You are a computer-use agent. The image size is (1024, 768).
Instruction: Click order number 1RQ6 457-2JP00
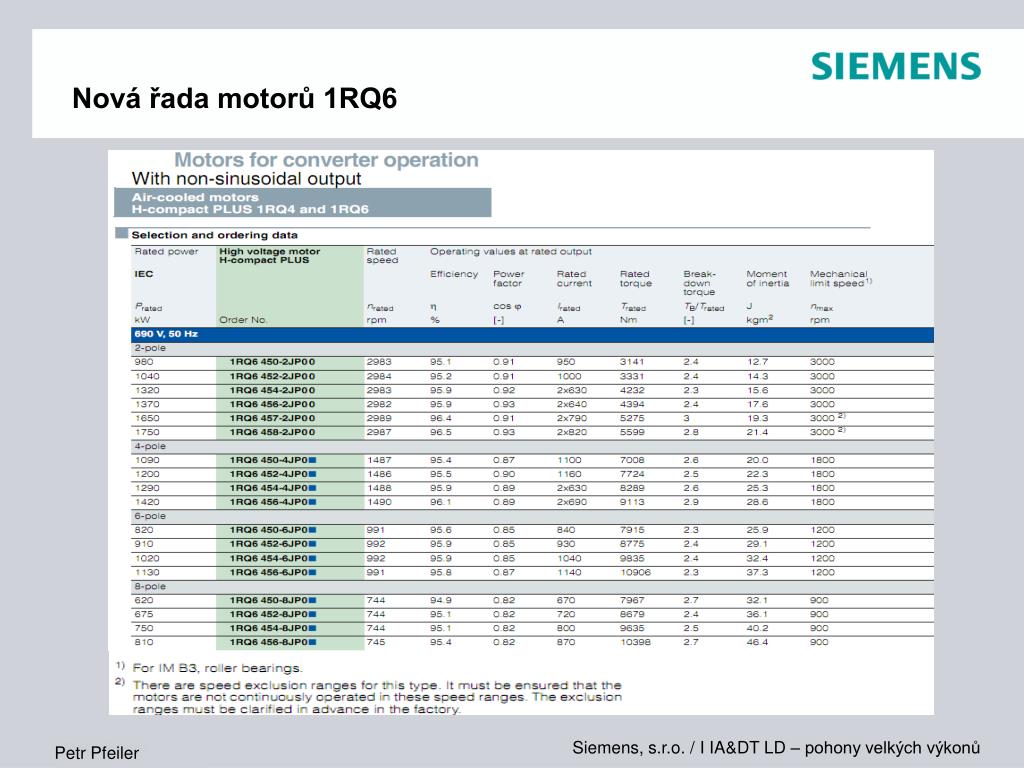click(272, 418)
